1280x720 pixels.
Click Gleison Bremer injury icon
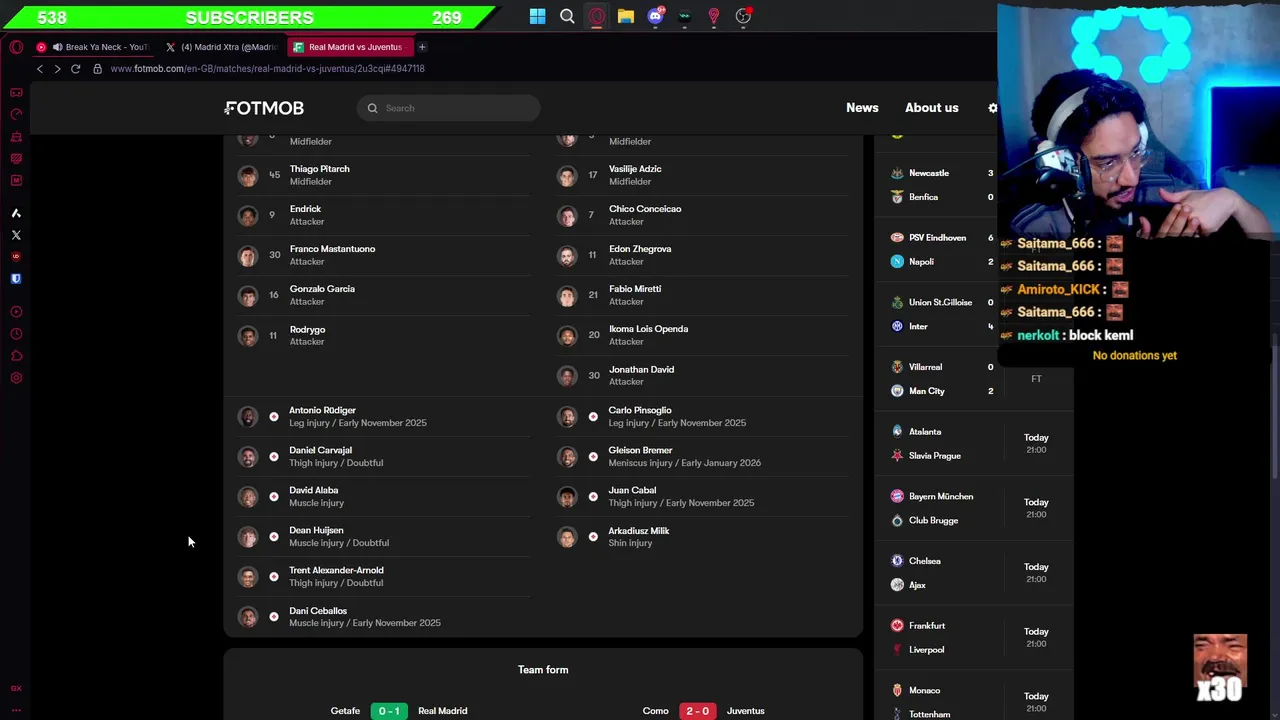[593, 456]
